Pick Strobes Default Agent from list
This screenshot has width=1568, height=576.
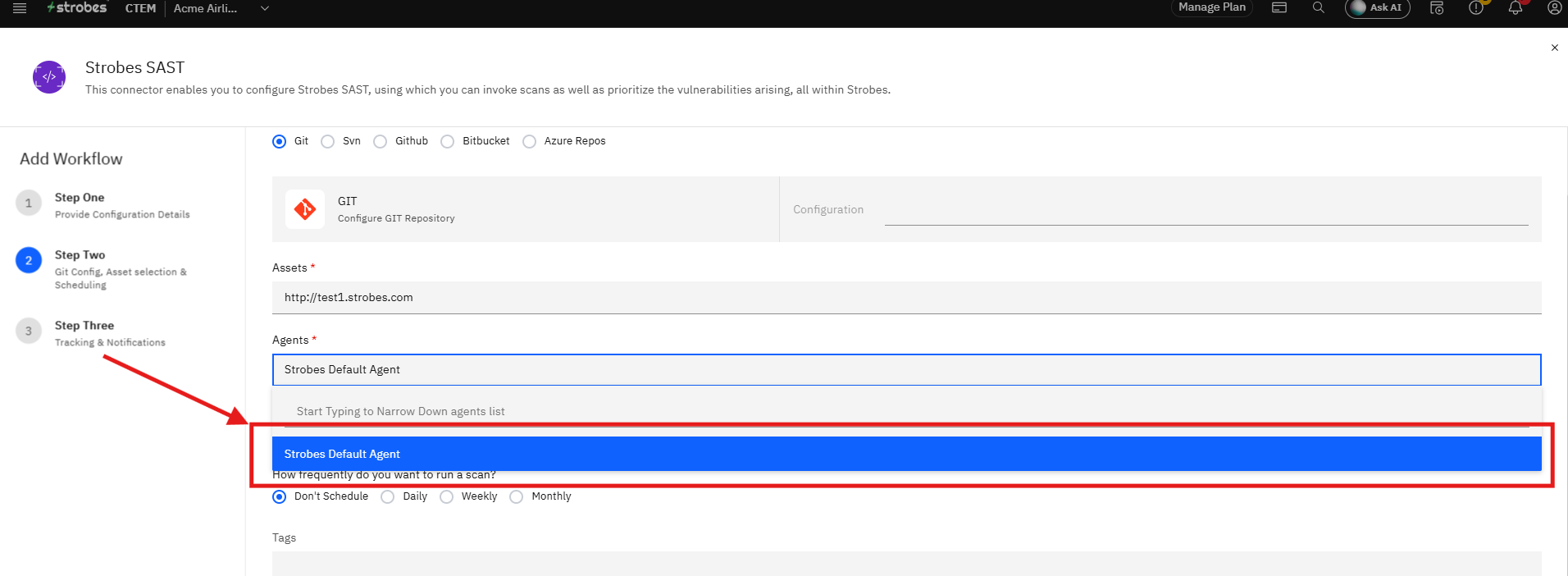[x=906, y=454]
